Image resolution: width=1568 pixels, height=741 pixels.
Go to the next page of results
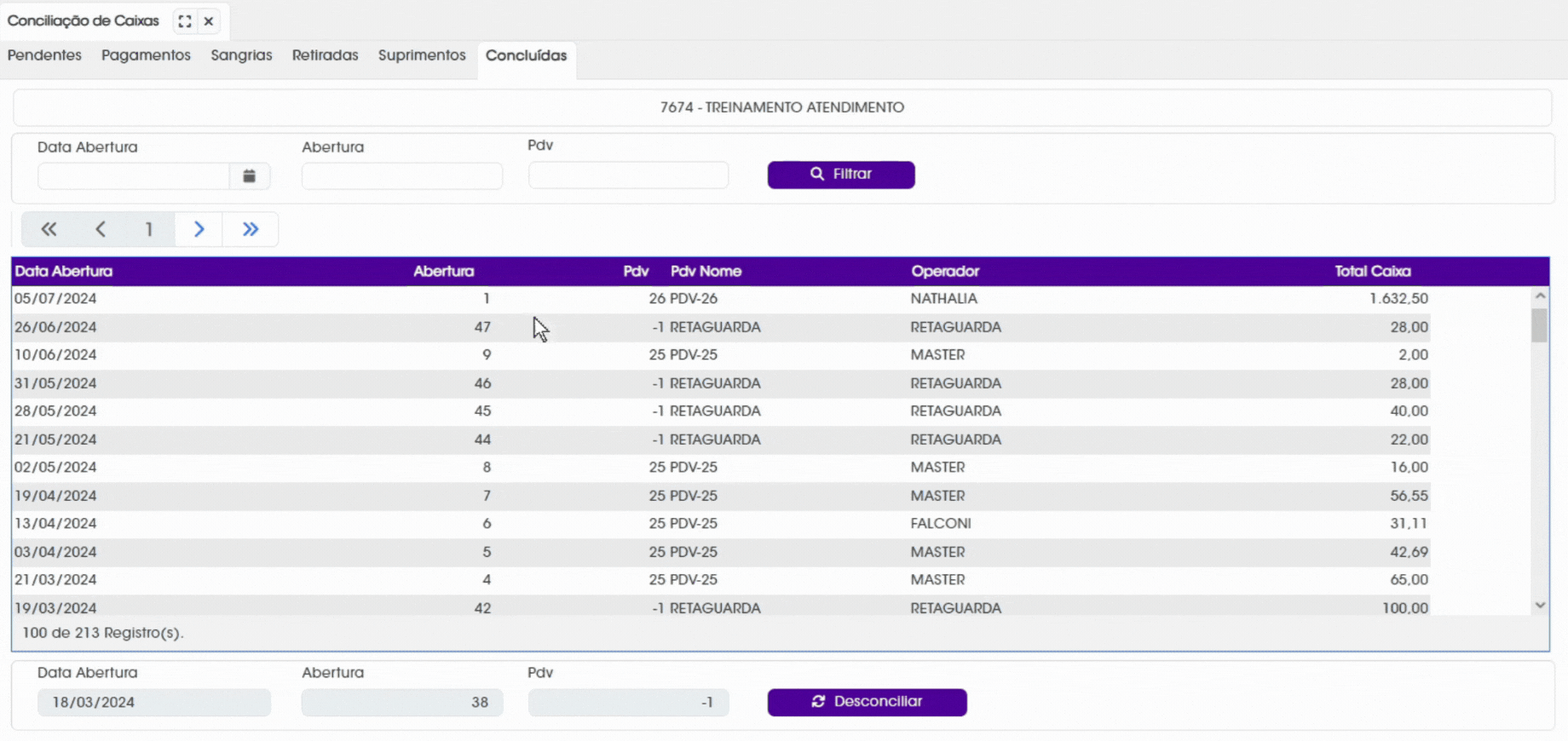tap(199, 229)
